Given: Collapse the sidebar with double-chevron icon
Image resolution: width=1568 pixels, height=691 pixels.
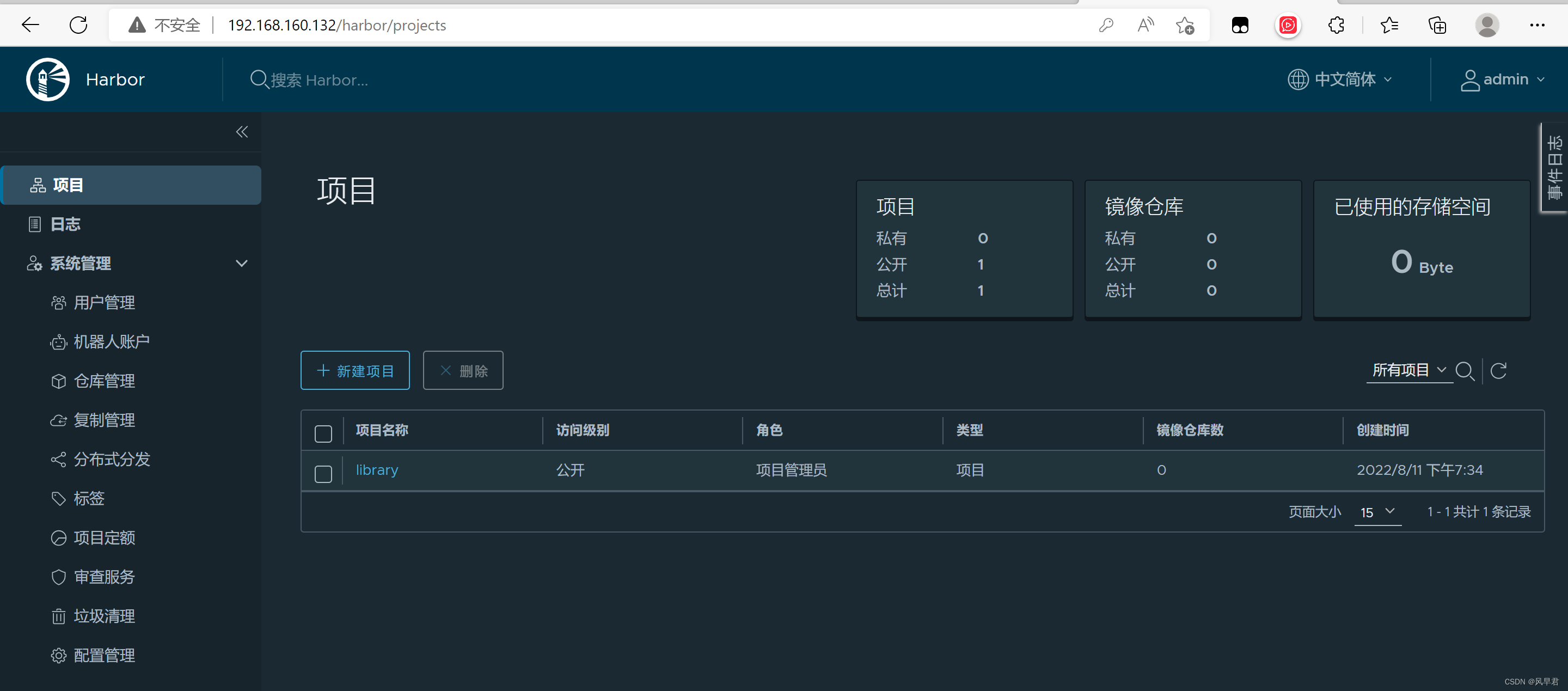Looking at the screenshot, I should pos(242,132).
